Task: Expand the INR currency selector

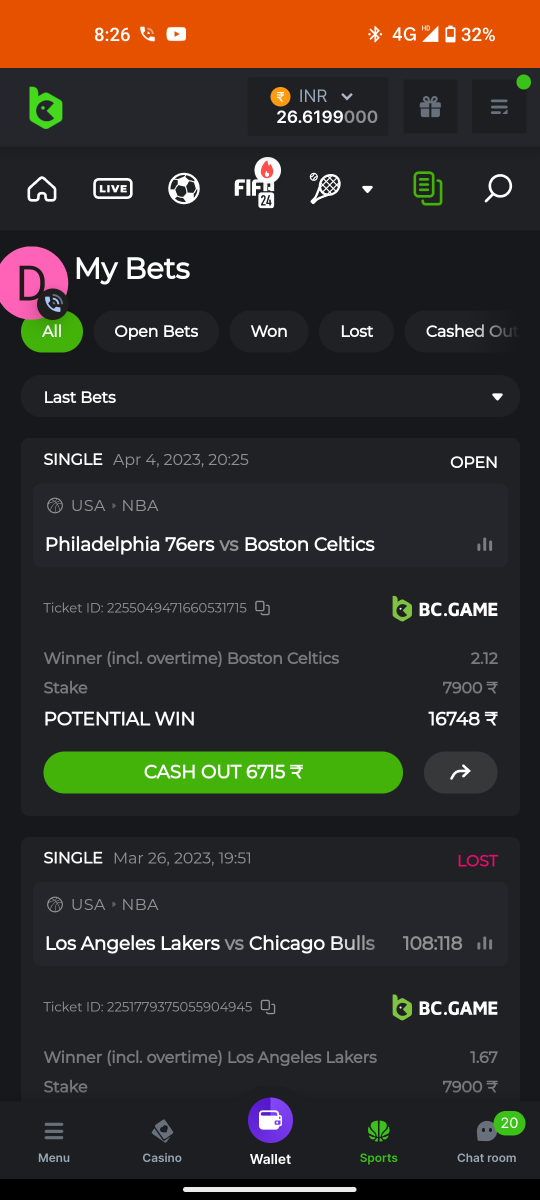Action: point(318,106)
